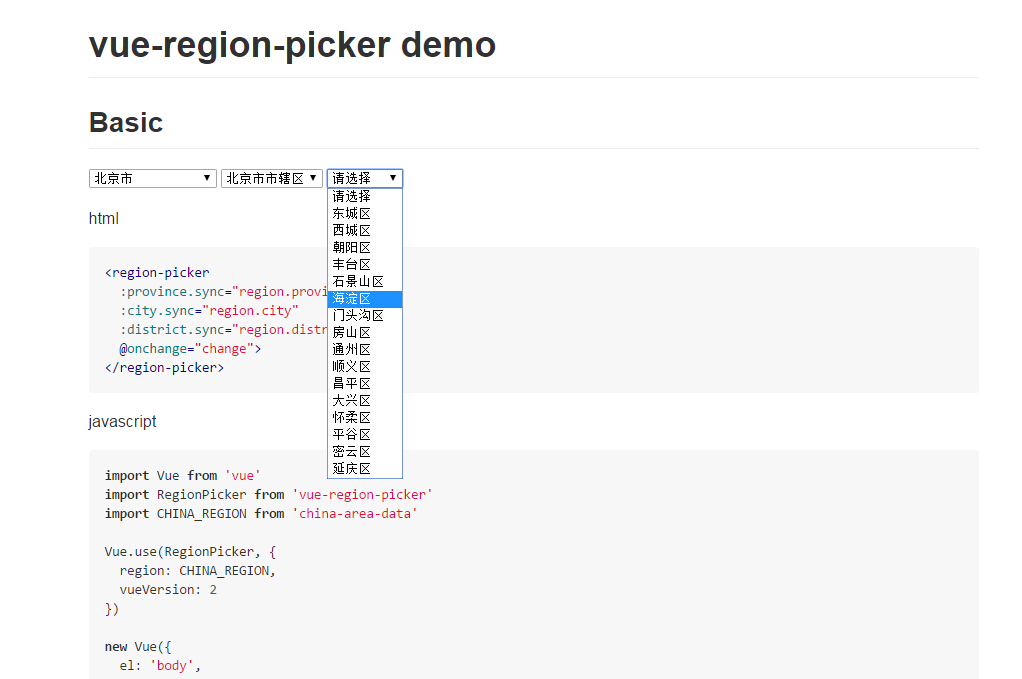Viewport: 1022px width, 679px height.
Task: Open the city dropdown showing 北京市市辖区
Action: pyautogui.click(x=271, y=178)
